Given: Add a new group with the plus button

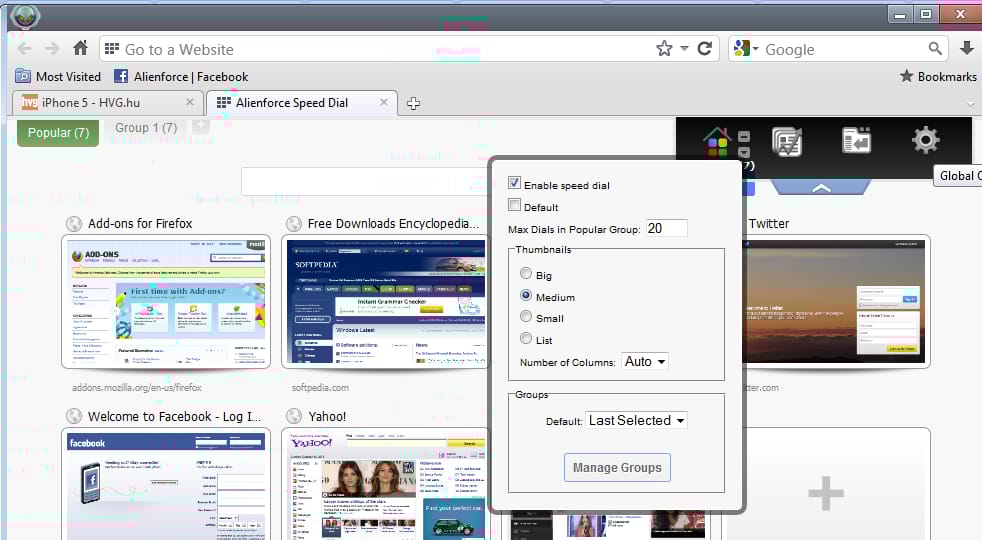Looking at the screenshot, I should click(x=200, y=127).
